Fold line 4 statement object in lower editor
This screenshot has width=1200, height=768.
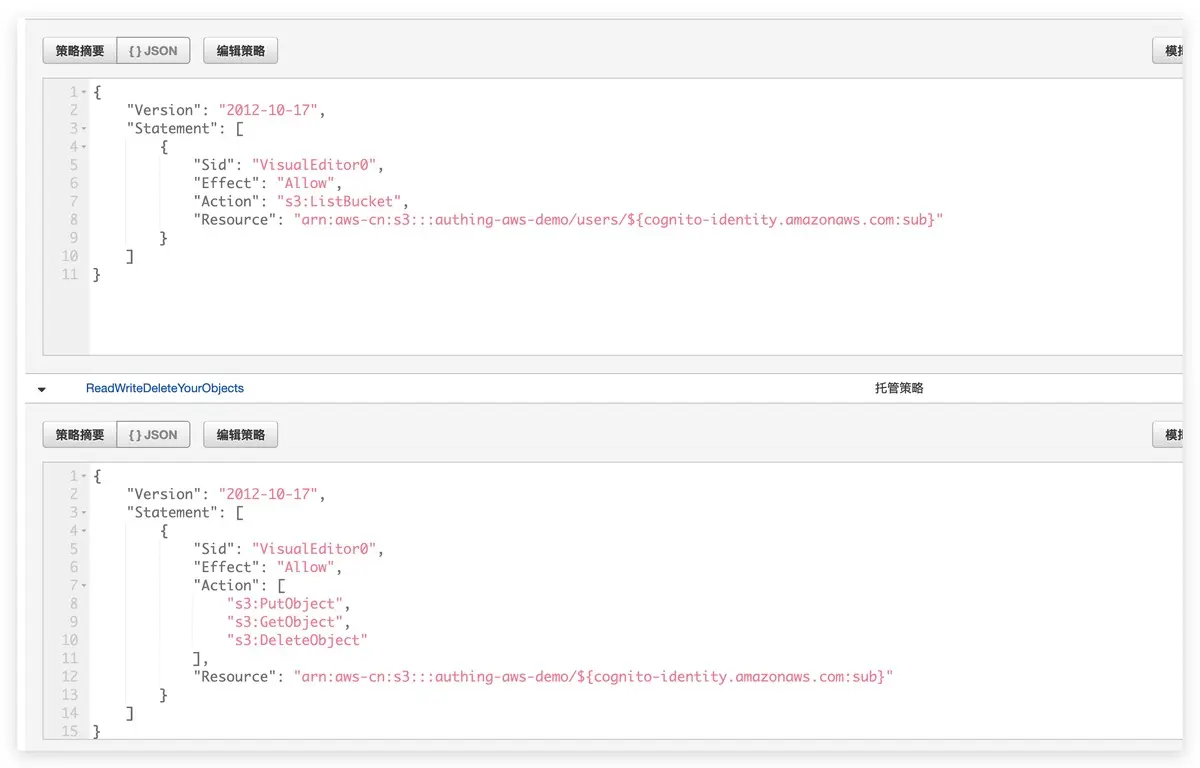[84, 531]
